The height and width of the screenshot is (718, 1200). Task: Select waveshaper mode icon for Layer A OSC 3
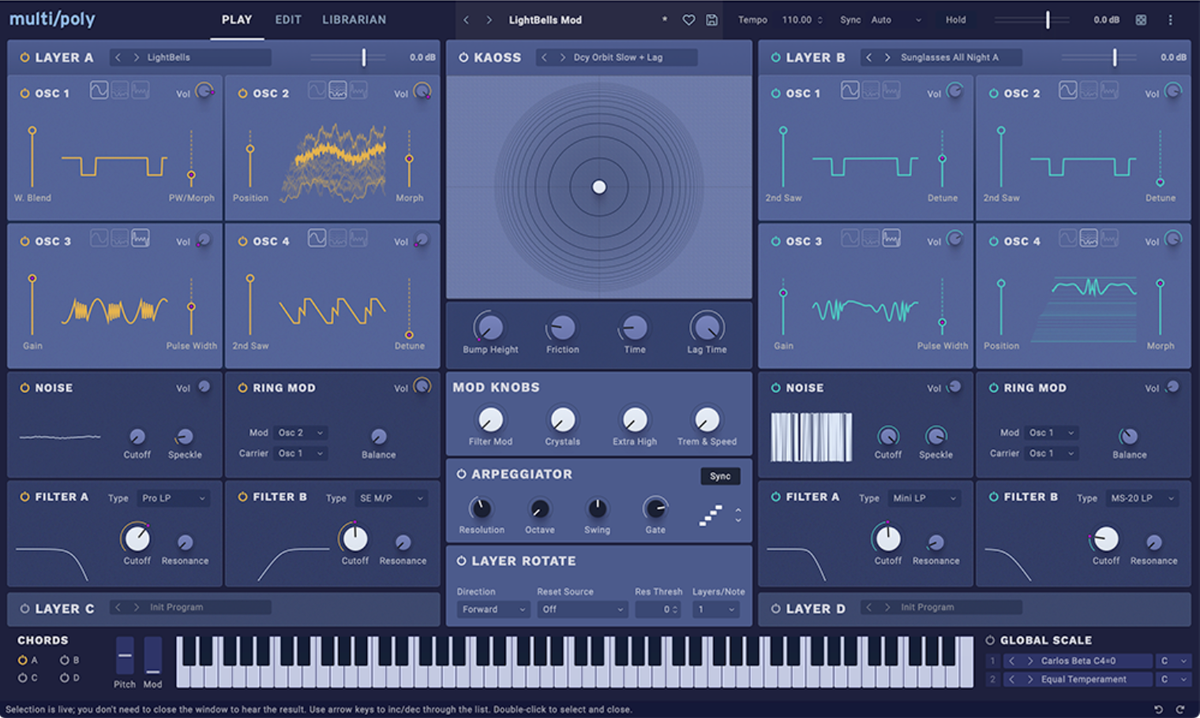pyautogui.click(x=140, y=239)
